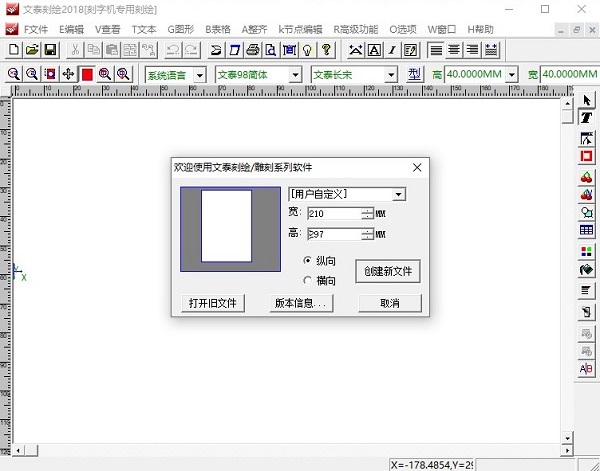The width and height of the screenshot is (600, 471).
Task: Click the paint bucket fill tool
Action: (586, 270)
